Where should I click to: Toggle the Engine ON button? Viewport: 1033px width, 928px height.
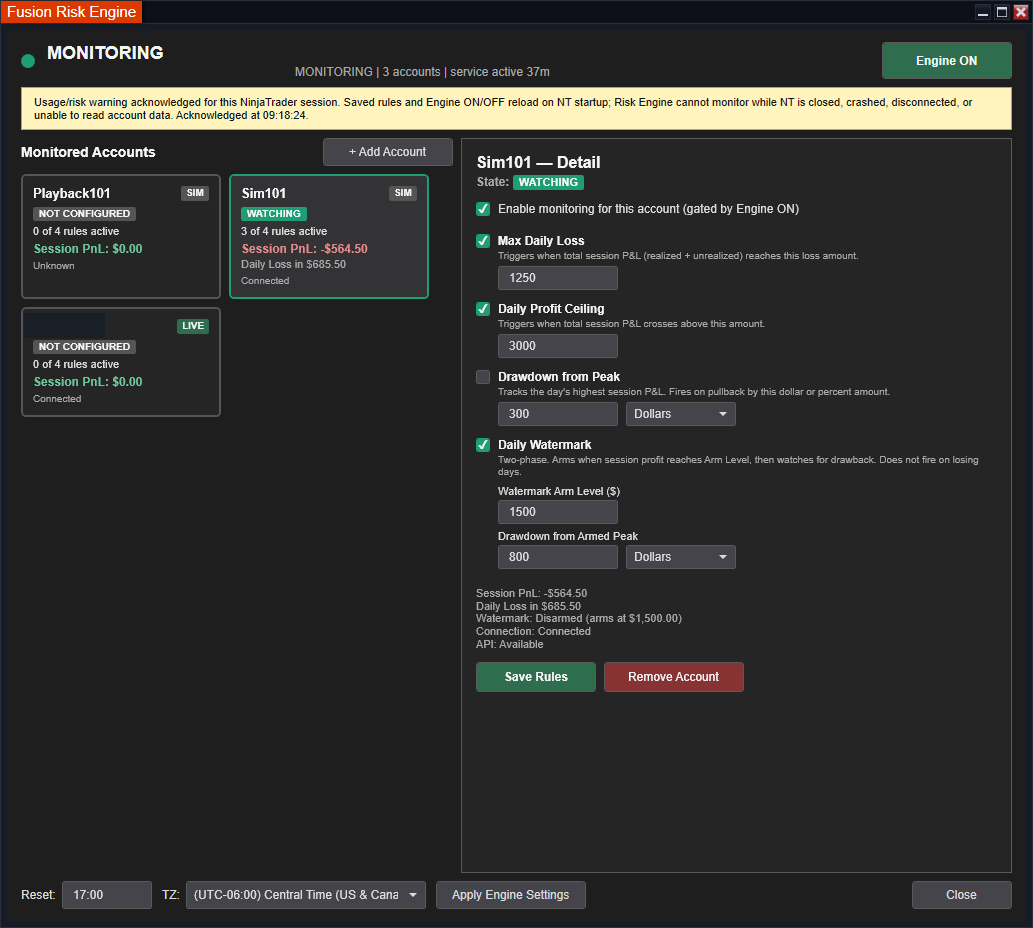coord(946,61)
